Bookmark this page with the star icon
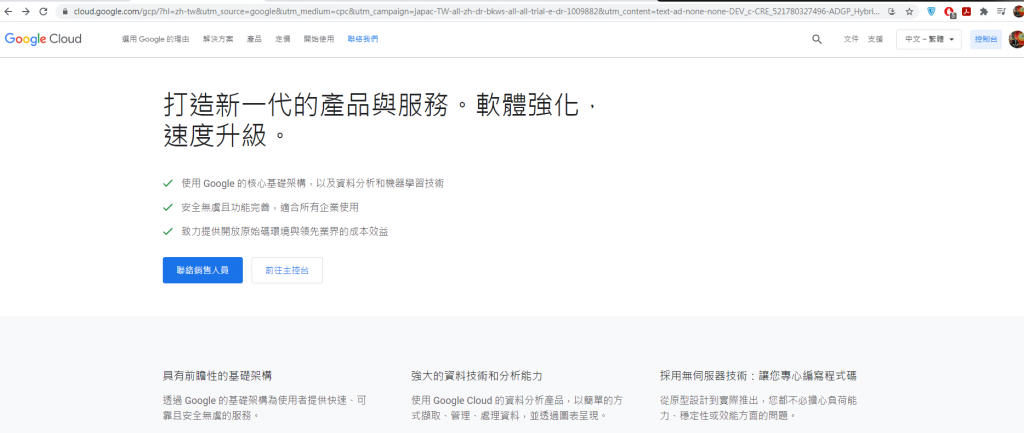The image size is (1024, 433). pyautogui.click(x=909, y=12)
